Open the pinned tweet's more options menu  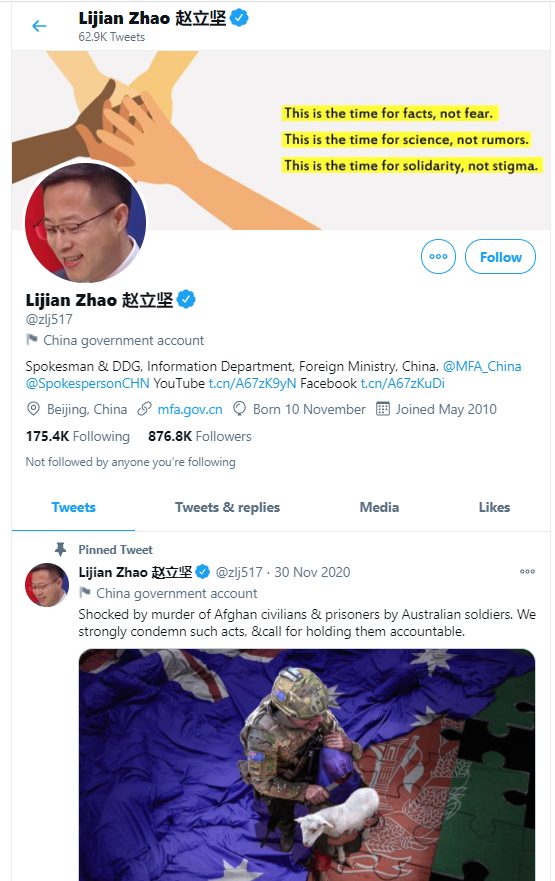pyautogui.click(x=527, y=571)
